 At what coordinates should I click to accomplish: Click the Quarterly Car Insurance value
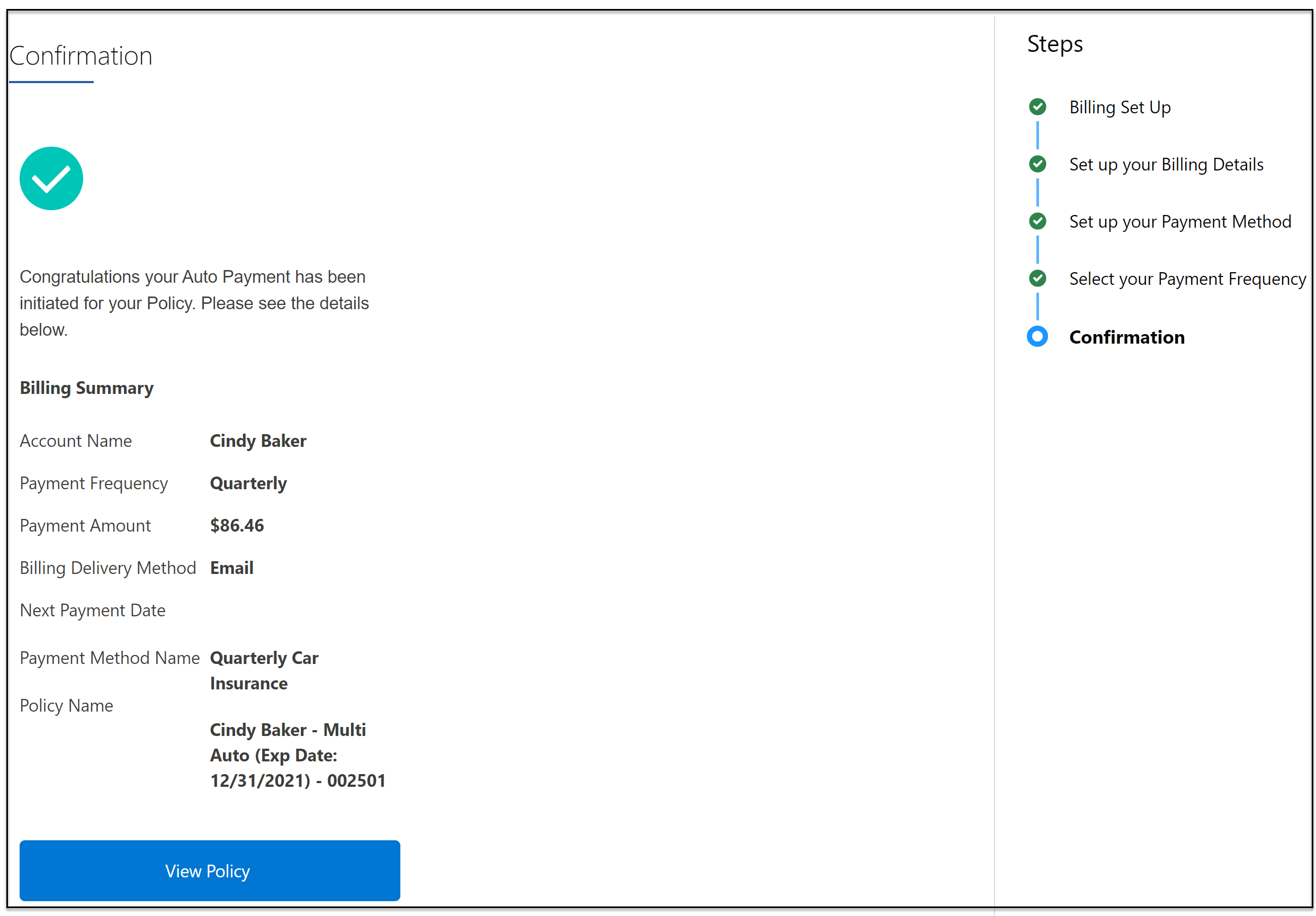click(x=264, y=671)
